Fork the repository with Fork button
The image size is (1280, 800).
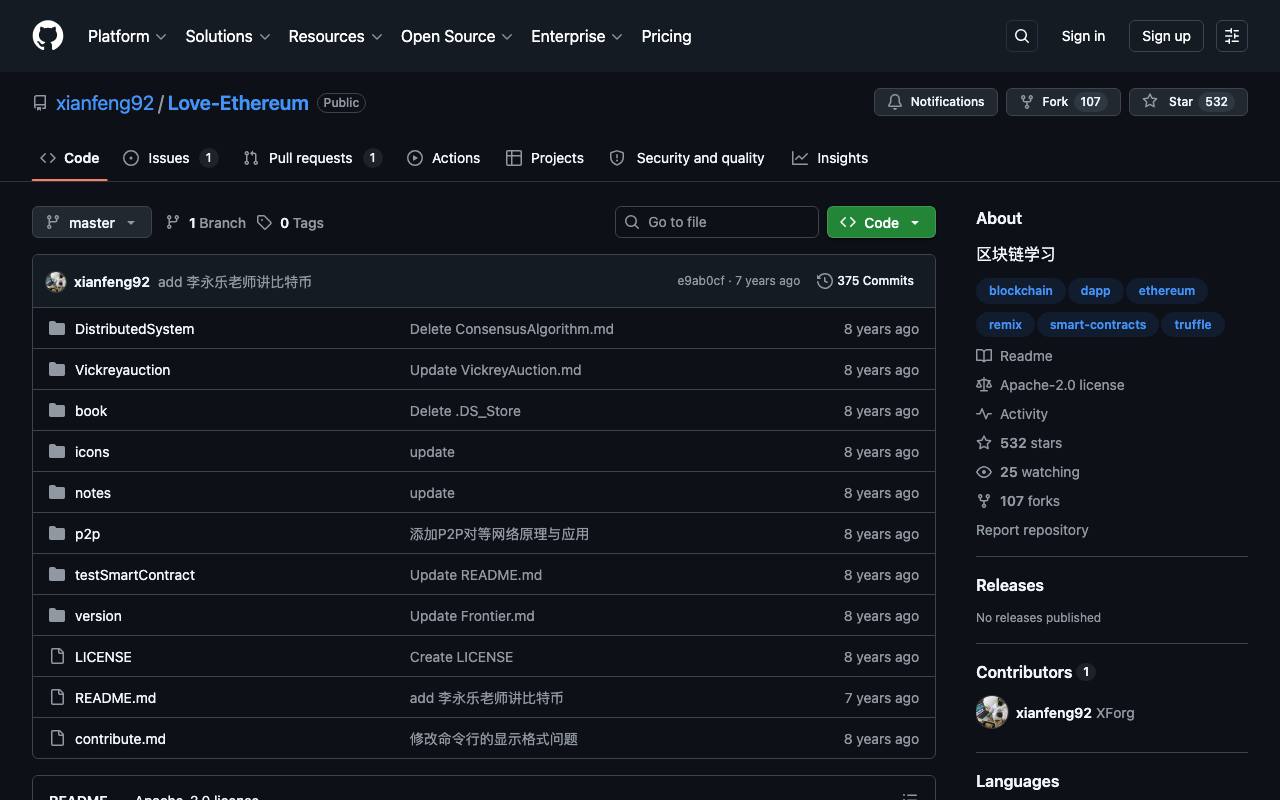[1062, 102]
